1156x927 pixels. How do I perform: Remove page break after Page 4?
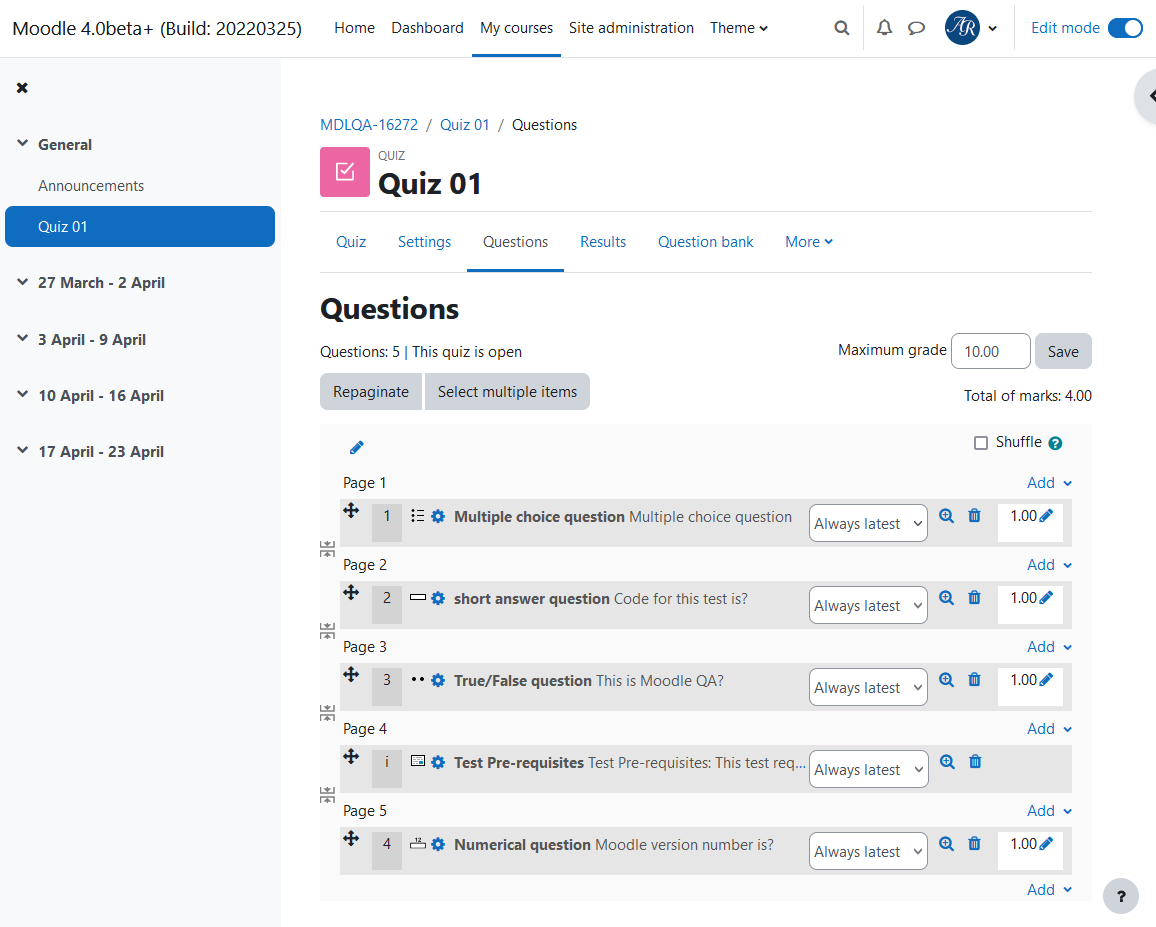327,794
